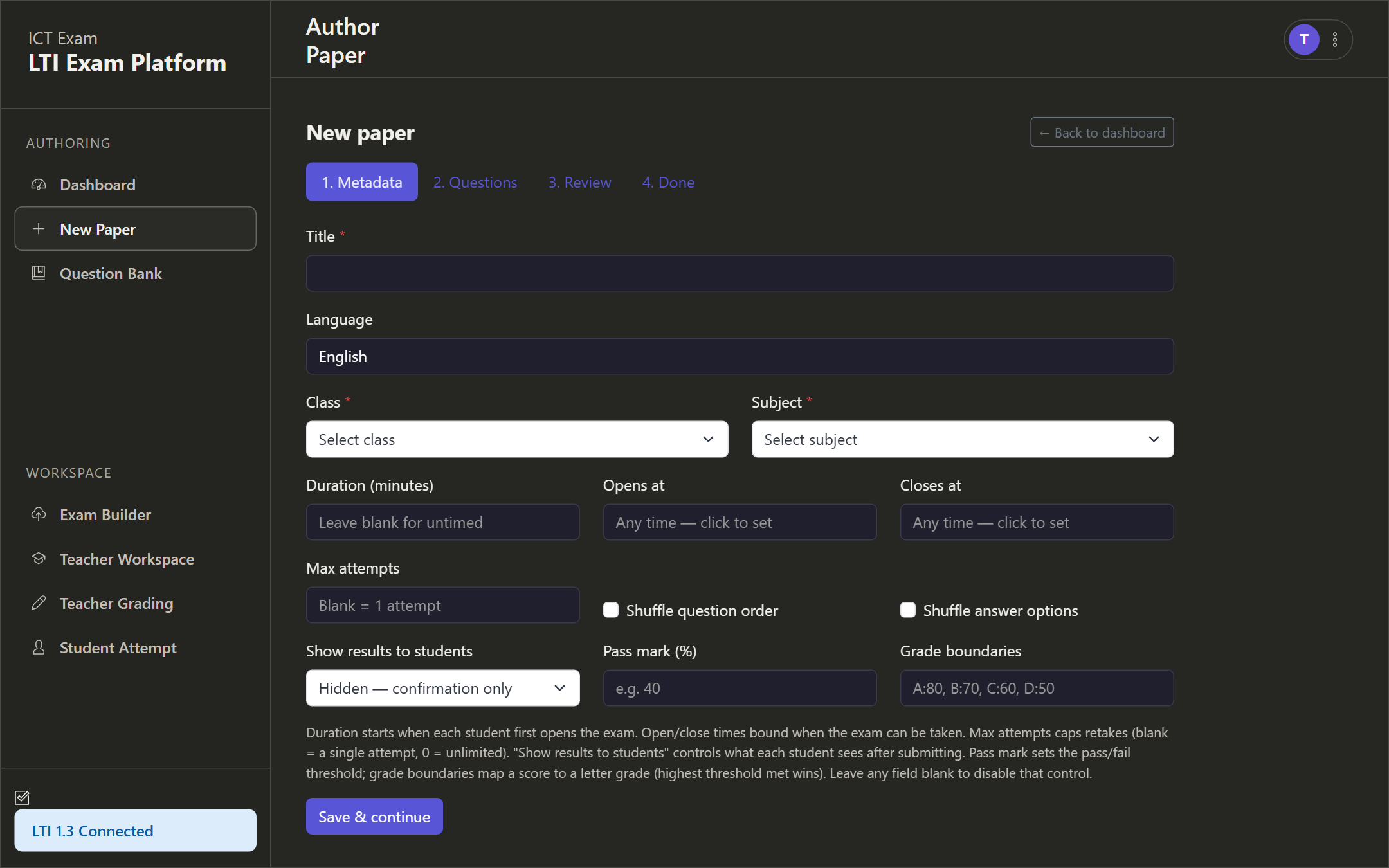The height and width of the screenshot is (868, 1389).
Task: Open Dashboard in the sidebar
Action: point(135,185)
